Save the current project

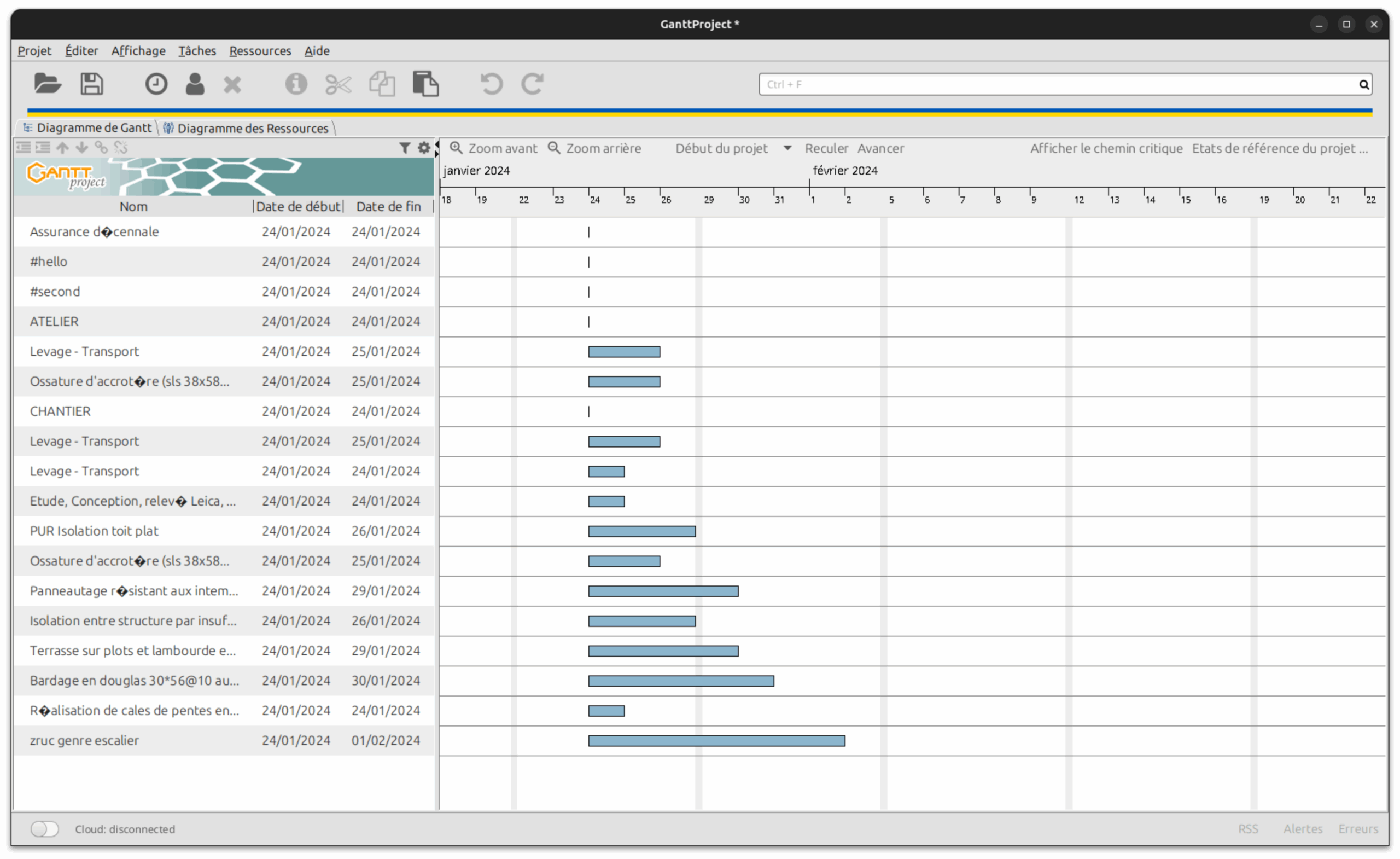pos(91,84)
